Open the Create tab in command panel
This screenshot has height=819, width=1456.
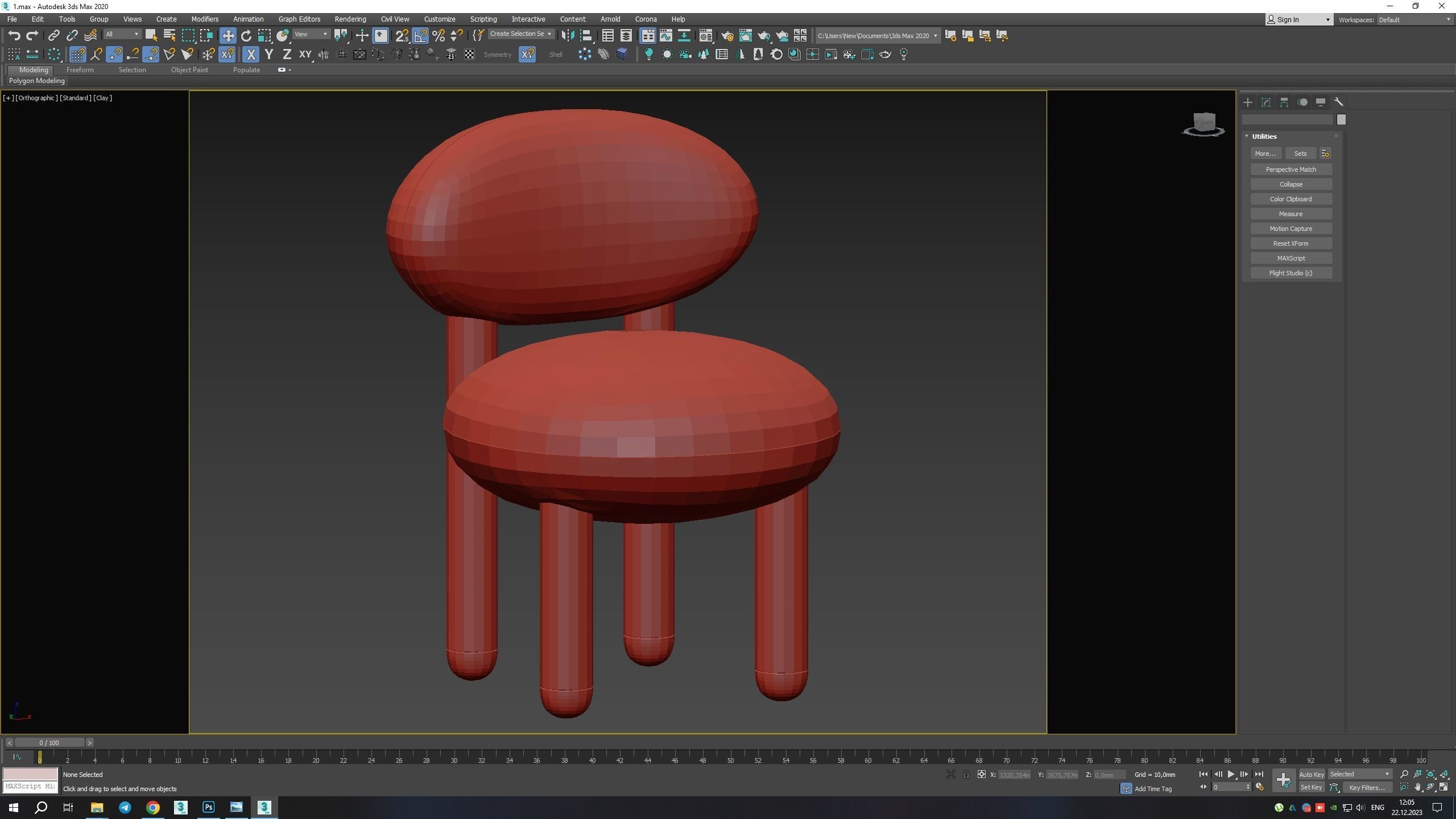1248,102
